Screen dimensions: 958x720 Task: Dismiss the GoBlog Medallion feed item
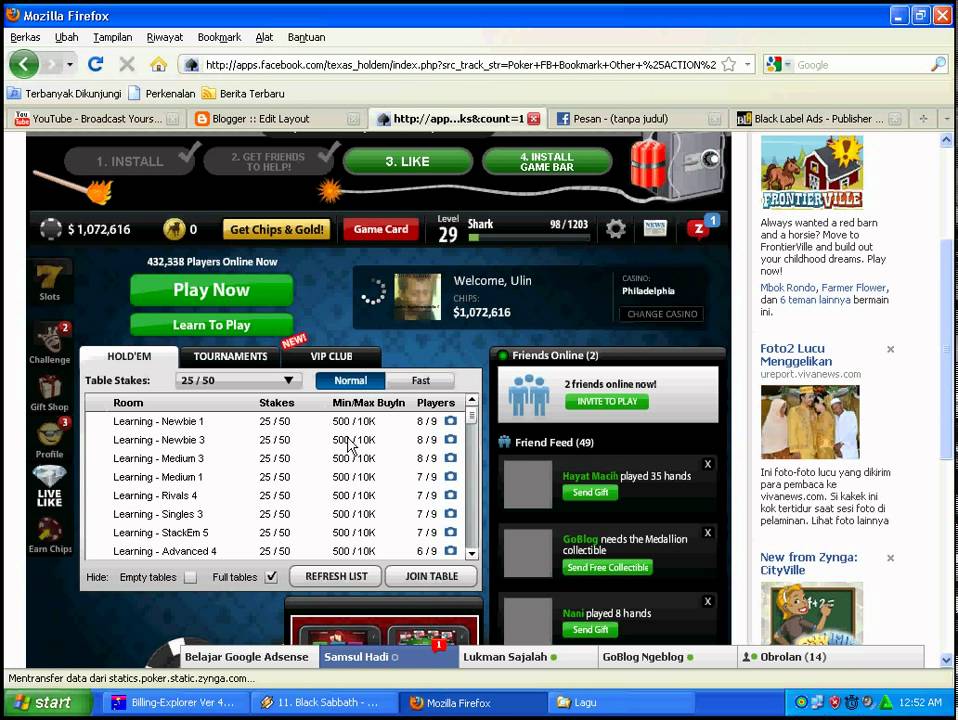(x=708, y=532)
